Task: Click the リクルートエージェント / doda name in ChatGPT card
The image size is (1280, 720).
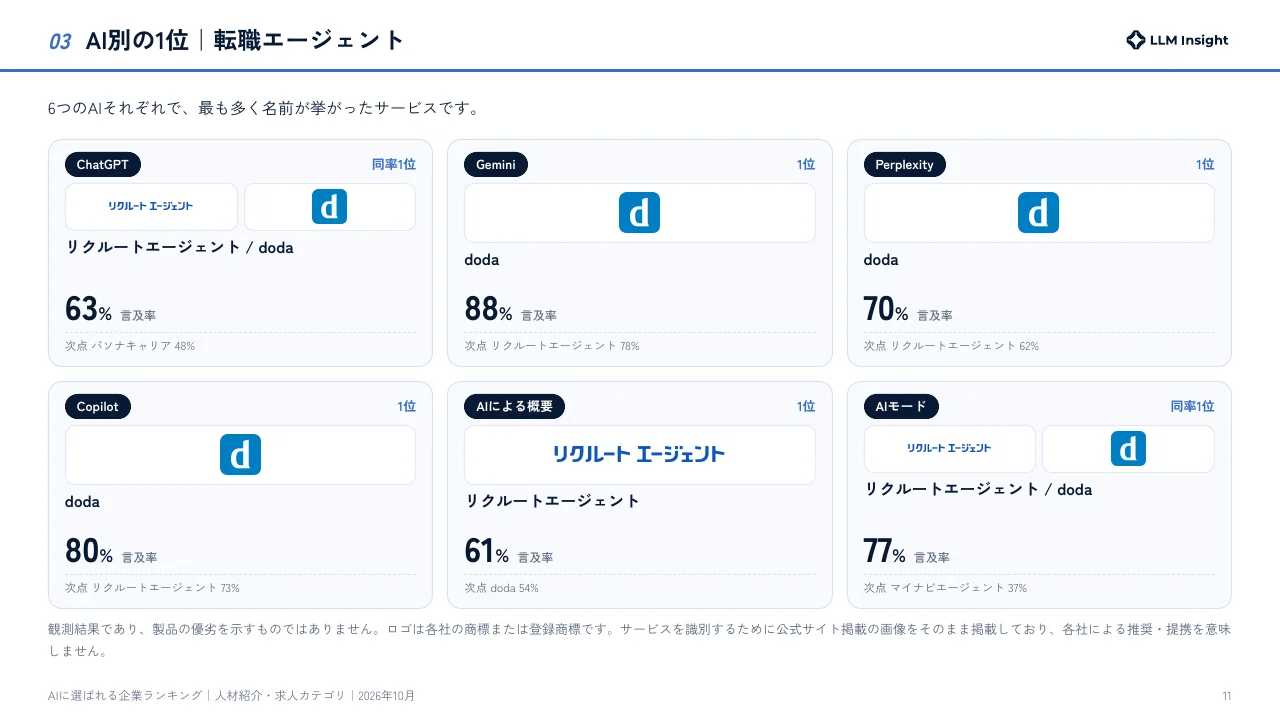Action: coord(180,247)
